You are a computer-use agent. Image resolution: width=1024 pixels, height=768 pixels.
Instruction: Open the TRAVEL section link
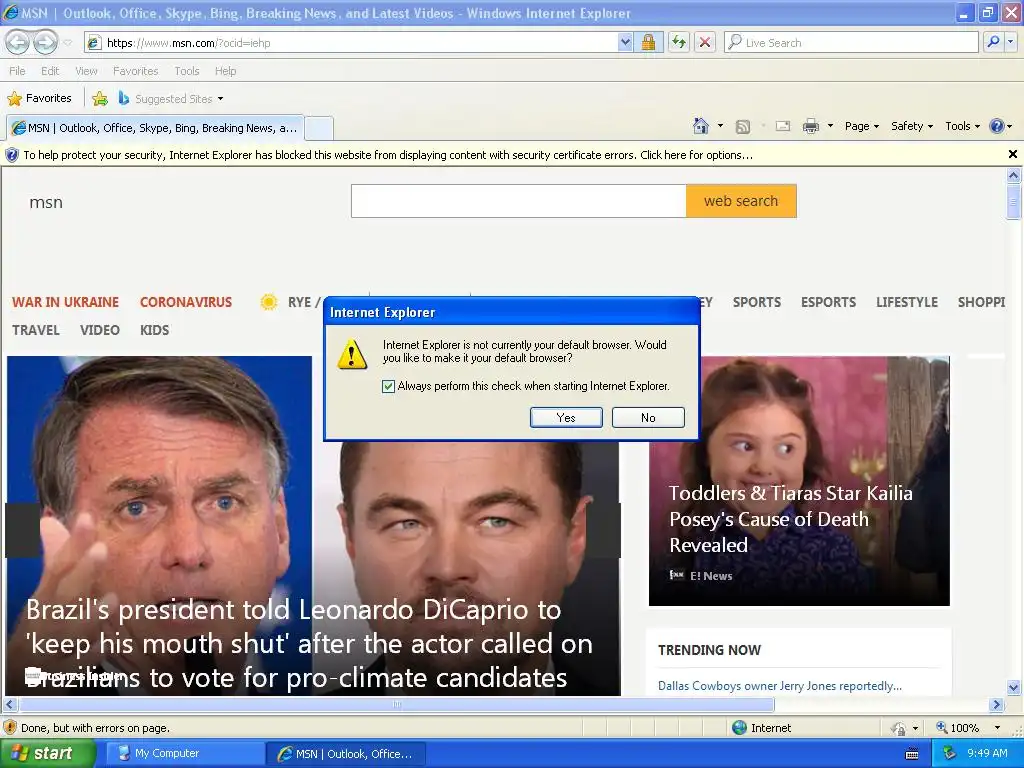36,330
